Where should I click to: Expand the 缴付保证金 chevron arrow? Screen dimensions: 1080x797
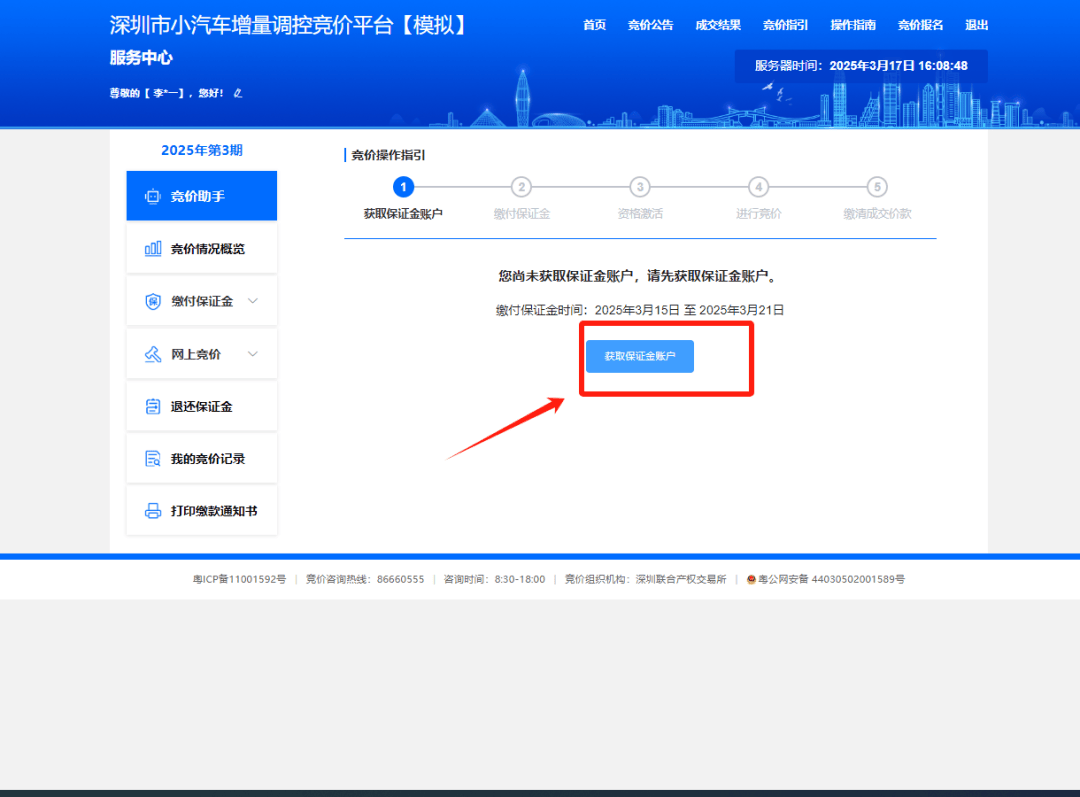click(x=253, y=301)
